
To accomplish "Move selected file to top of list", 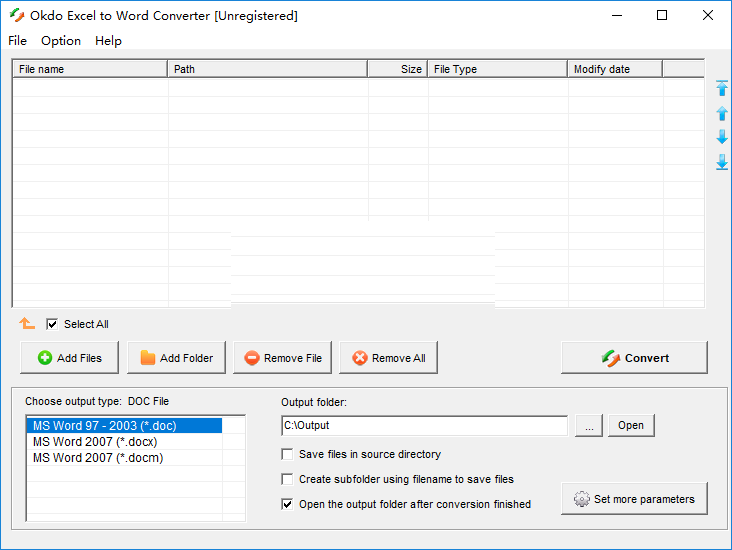I will 722,88.
